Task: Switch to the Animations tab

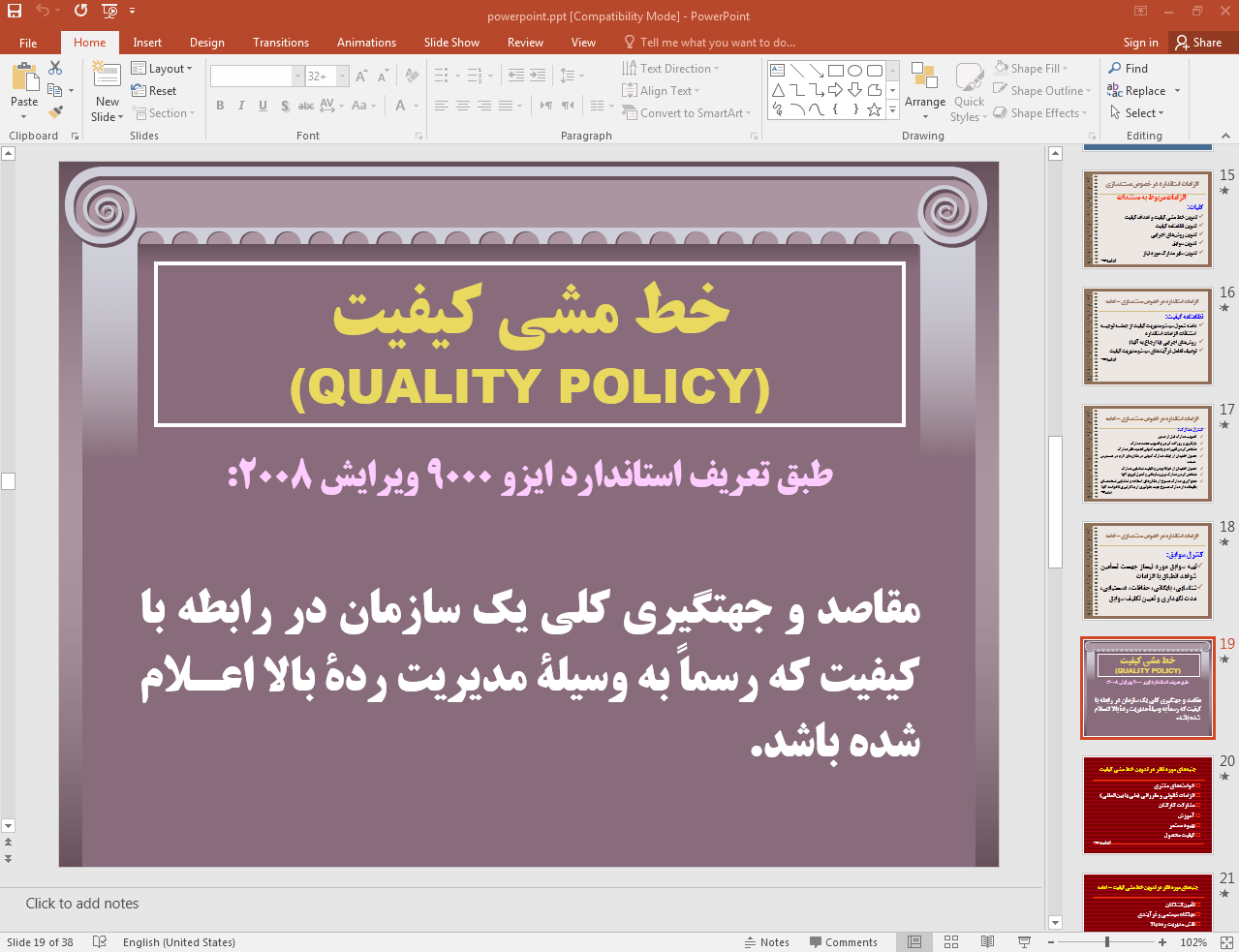Action: 366,43
